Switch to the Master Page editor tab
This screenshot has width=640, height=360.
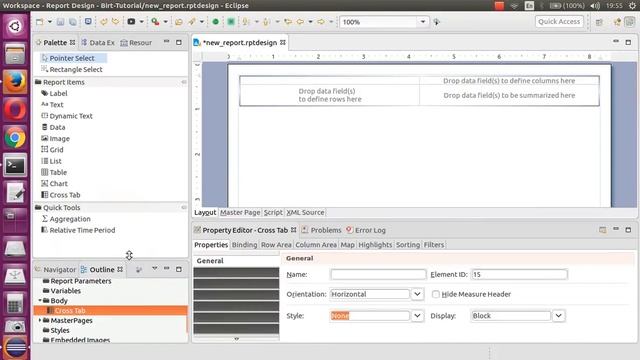[240, 213]
